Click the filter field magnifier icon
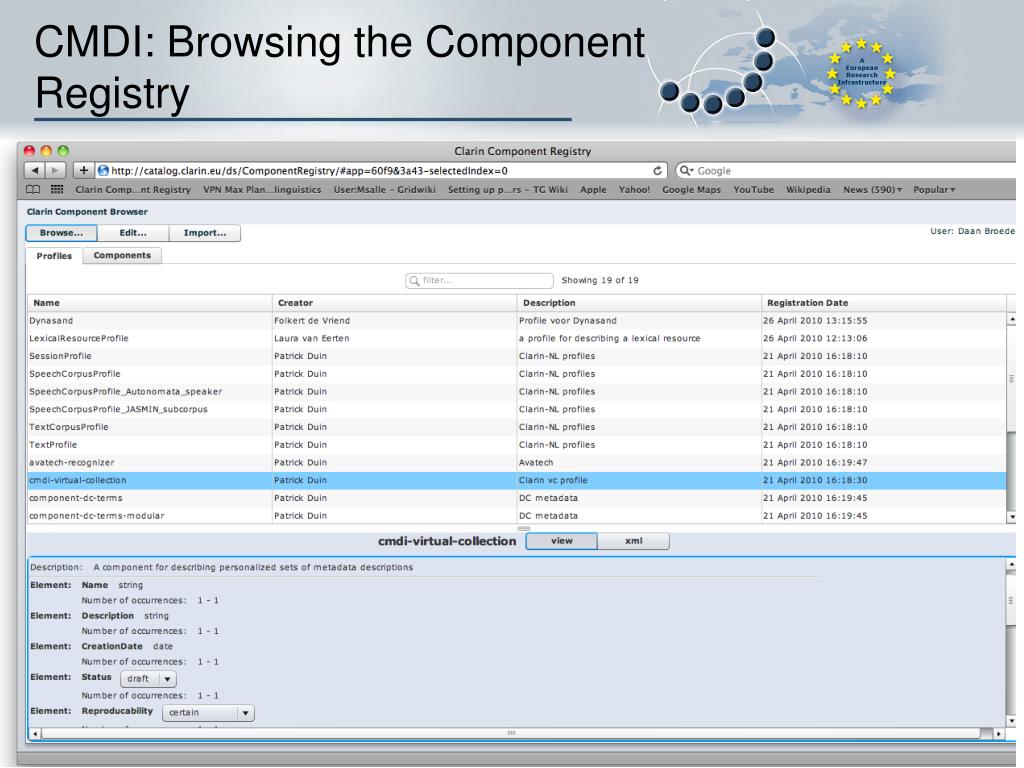Image resolution: width=1024 pixels, height=768 pixels. tap(414, 281)
